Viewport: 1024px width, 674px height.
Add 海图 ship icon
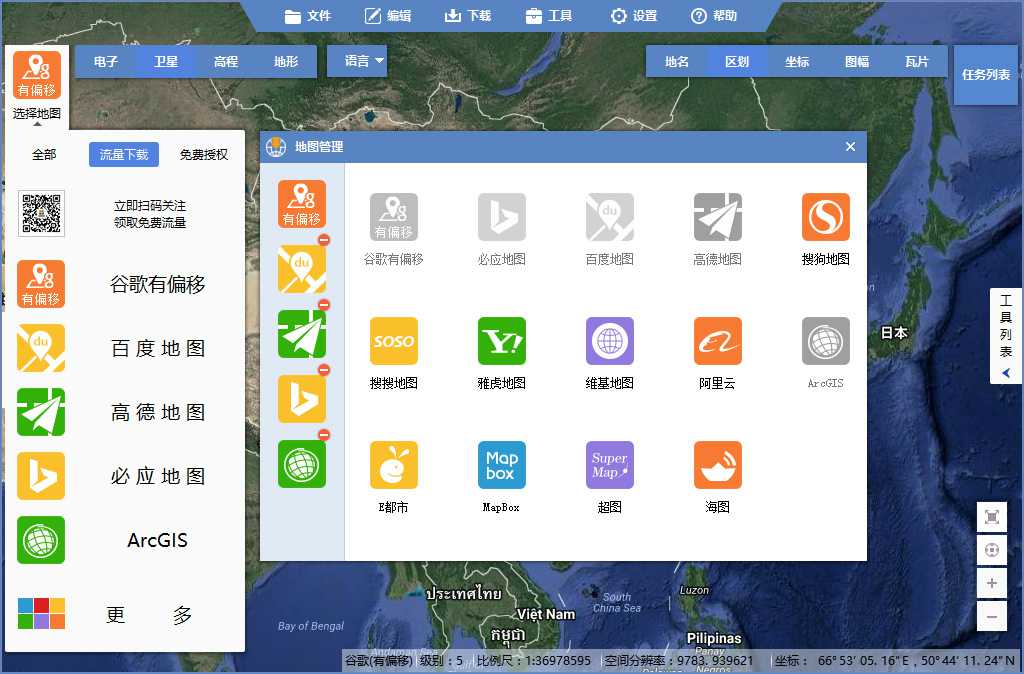point(718,465)
